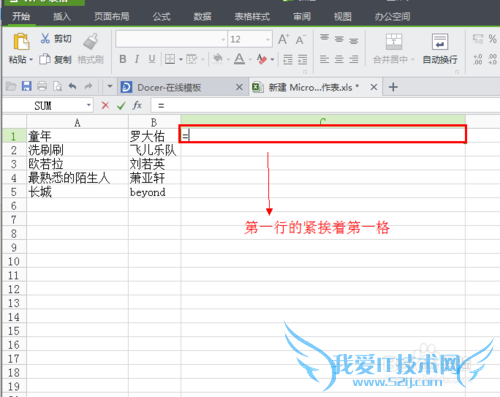Screen dimensions: 500x397
Task: Align text to bottom
Action: (354, 40)
